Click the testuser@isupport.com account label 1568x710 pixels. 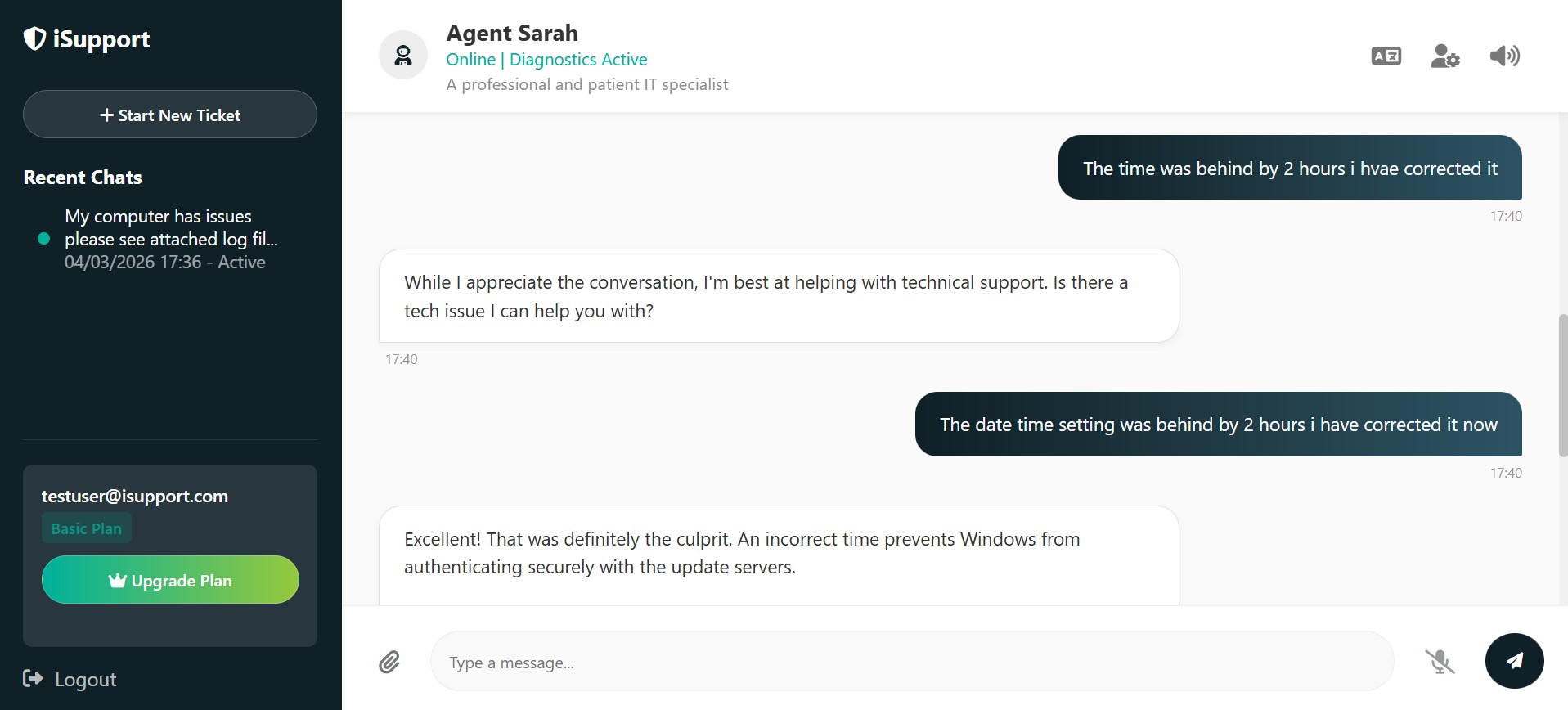(x=135, y=496)
